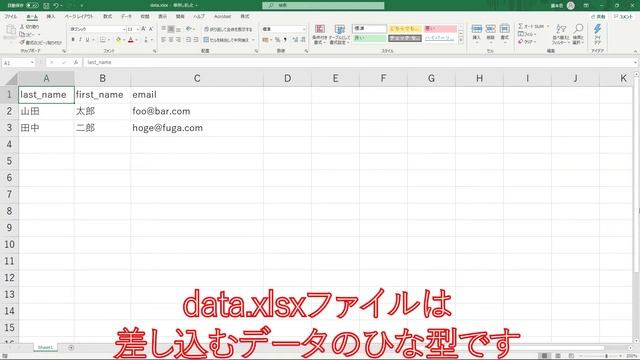Toggle Italic formatting

pos(80,40)
